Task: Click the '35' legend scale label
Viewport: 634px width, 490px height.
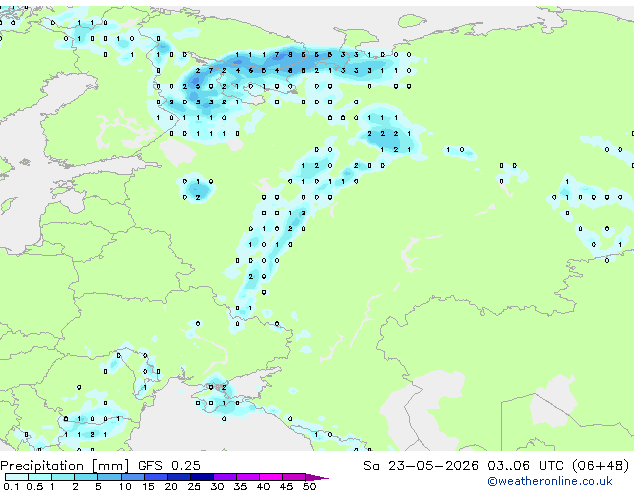Action: pyautogui.click(x=240, y=486)
